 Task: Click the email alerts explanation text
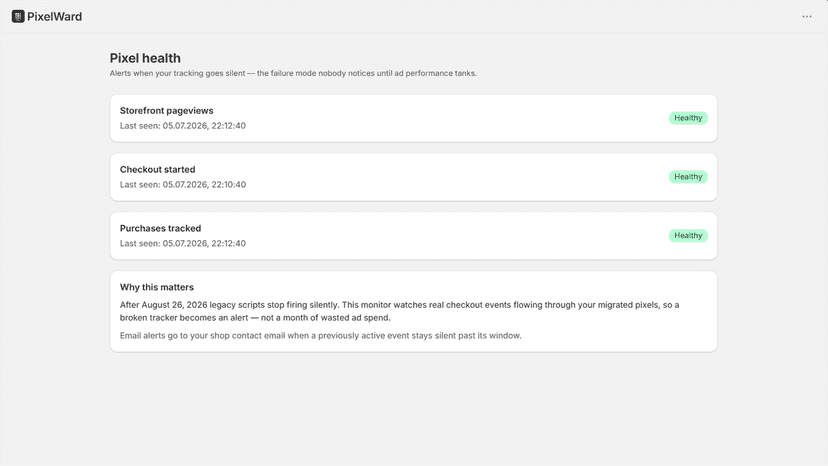[321, 335]
